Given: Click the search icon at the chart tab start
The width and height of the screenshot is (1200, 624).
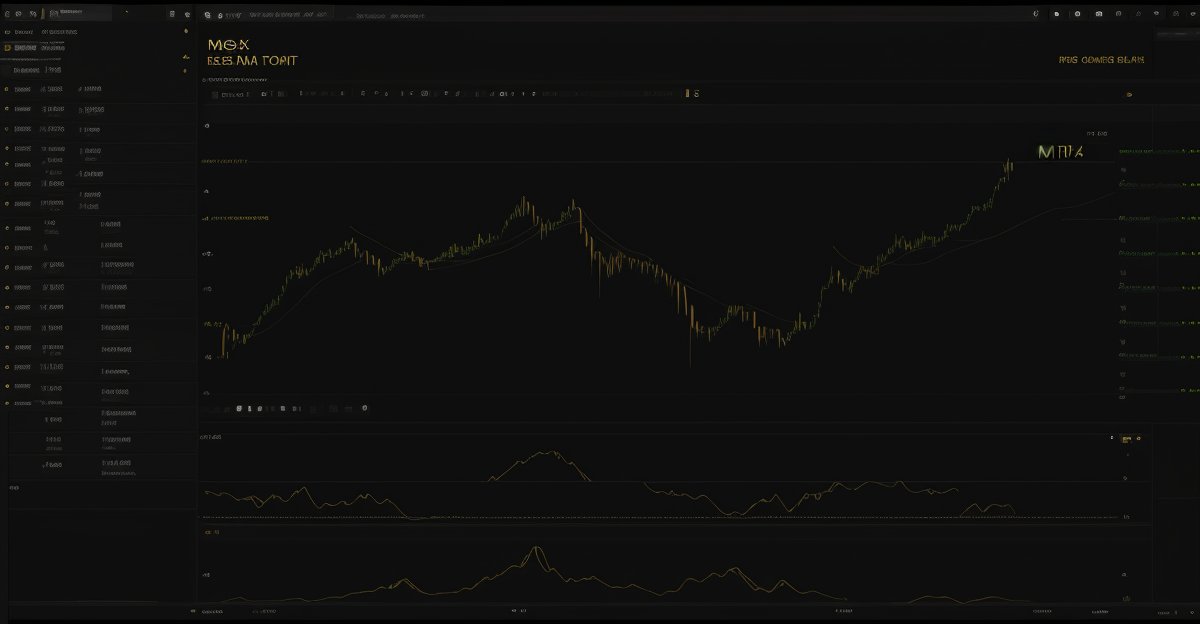Looking at the screenshot, I should pyautogui.click(x=207, y=16).
